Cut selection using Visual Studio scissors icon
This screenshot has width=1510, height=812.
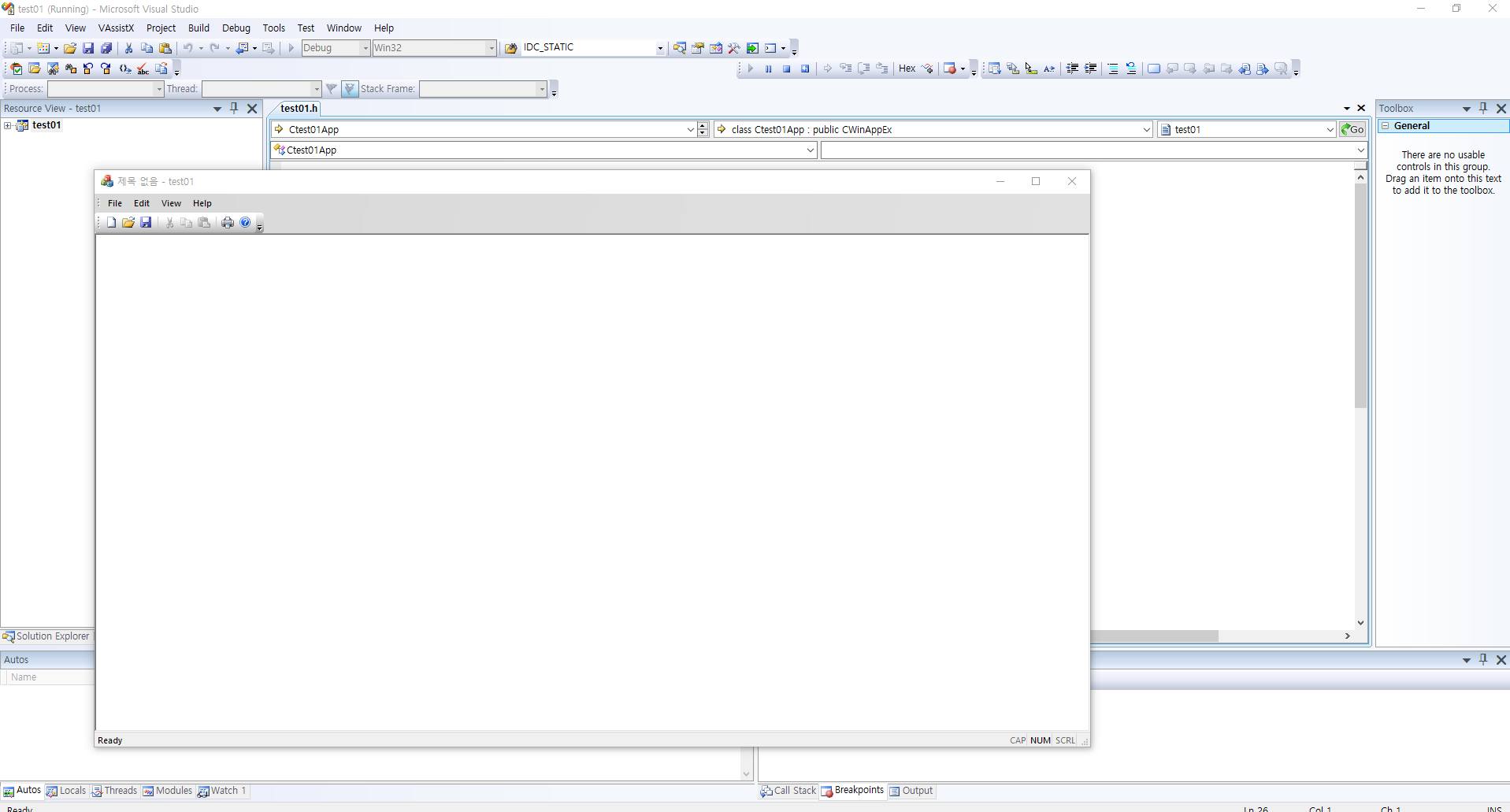(x=129, y=48)
